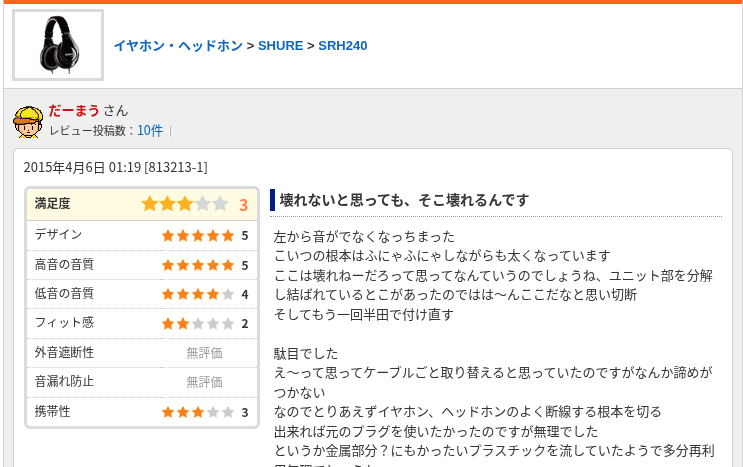View the reviewer's 10件 review count
Viewport: 743px width, 467px height.
(x=150, y=130)
